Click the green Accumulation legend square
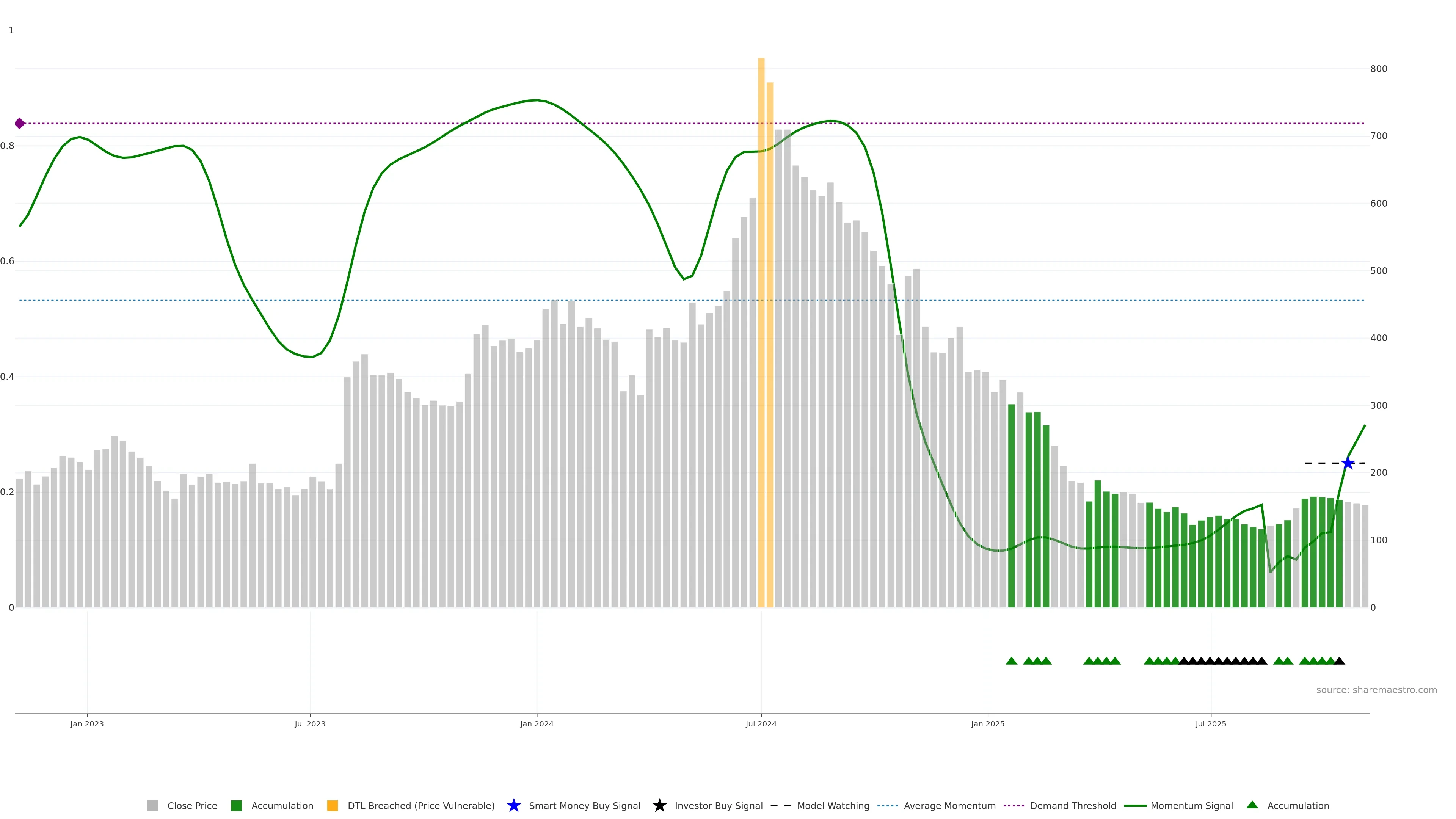 click(236, 805)
